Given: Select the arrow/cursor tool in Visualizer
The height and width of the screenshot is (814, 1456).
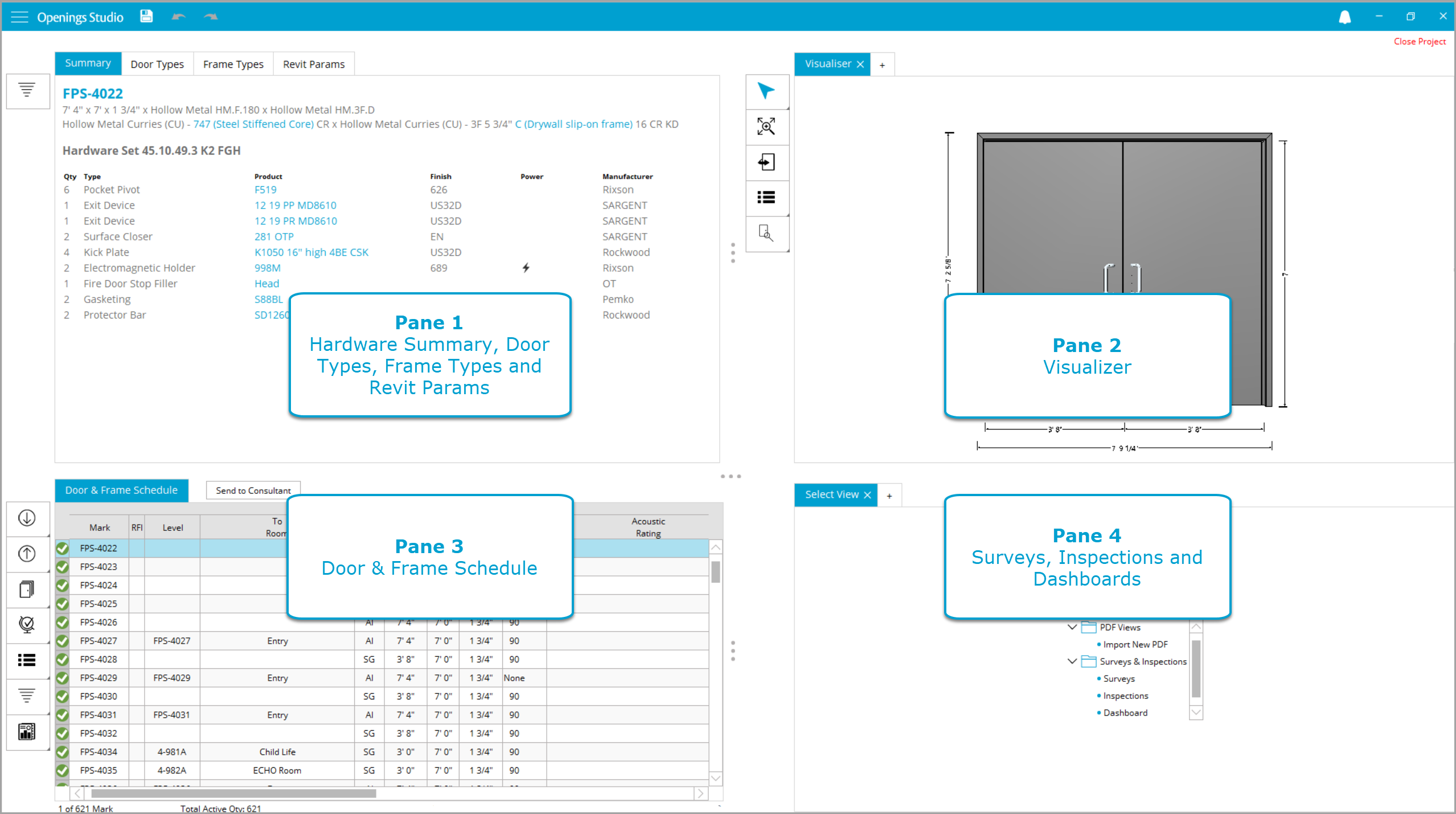Looking at the screenshot, I should 766,90.
